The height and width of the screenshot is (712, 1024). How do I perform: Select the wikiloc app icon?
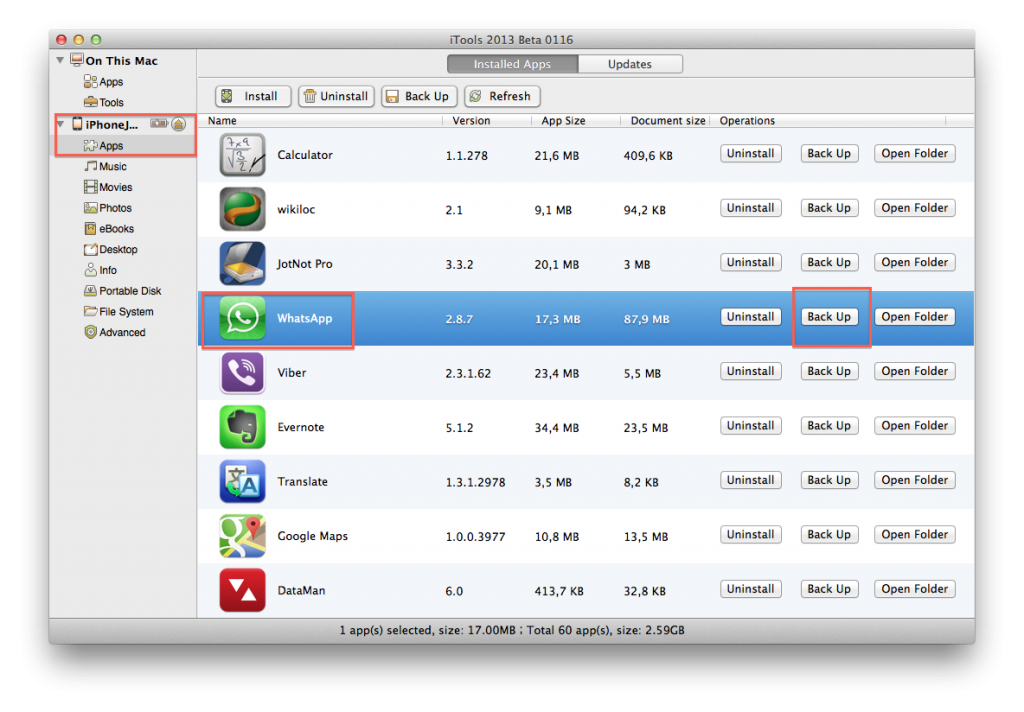[242, 209]
